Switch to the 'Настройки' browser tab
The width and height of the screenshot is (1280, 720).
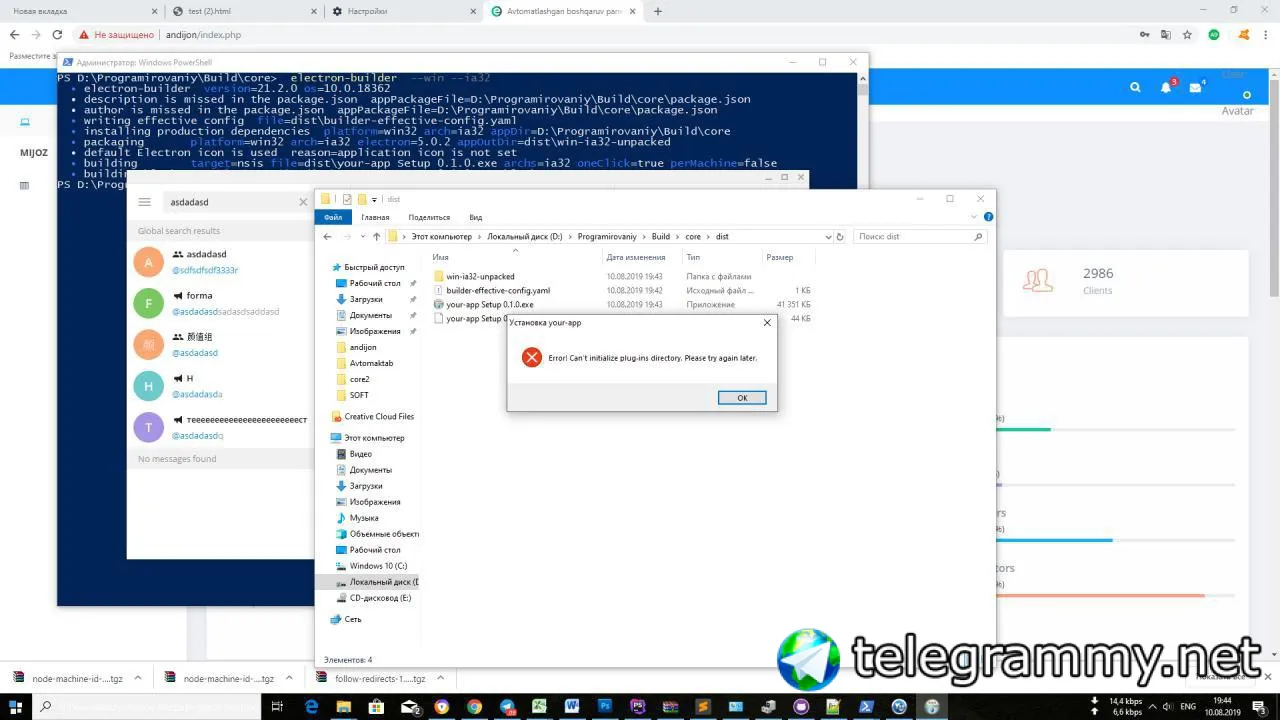pos(404,11)
